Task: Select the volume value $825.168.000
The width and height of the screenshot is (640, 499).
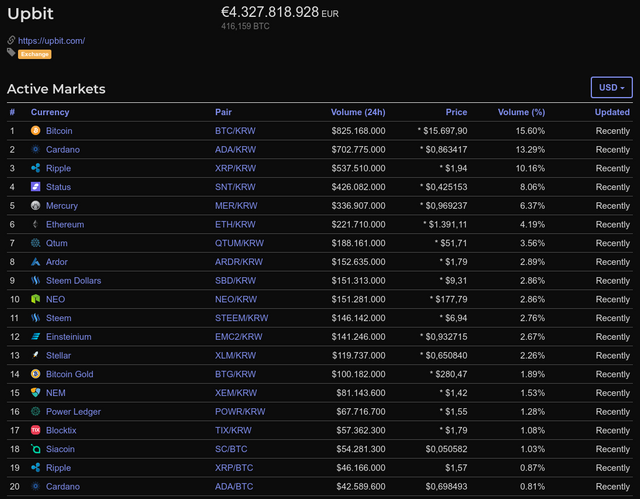Action: (x=358, y=131)
